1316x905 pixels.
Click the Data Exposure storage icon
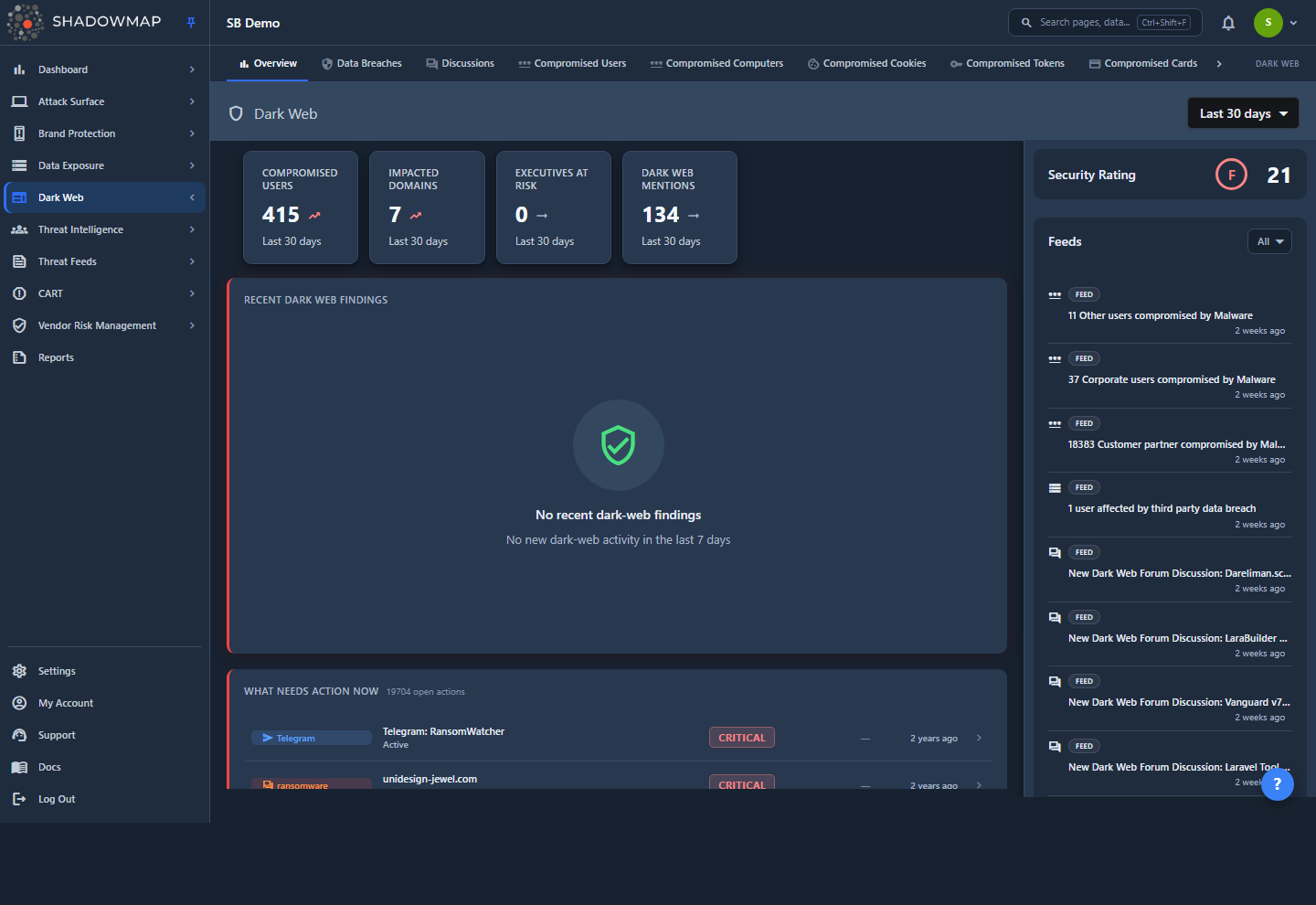[x=19, y=165]
